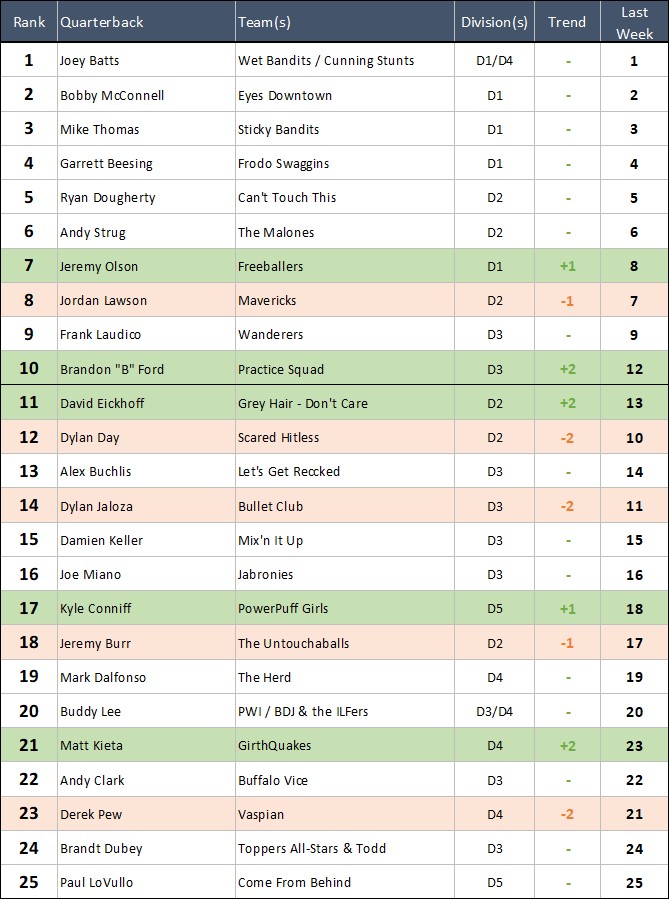
Task: Click the Grey Hair - Don't Care cell
Action: (x=303, y=404)
